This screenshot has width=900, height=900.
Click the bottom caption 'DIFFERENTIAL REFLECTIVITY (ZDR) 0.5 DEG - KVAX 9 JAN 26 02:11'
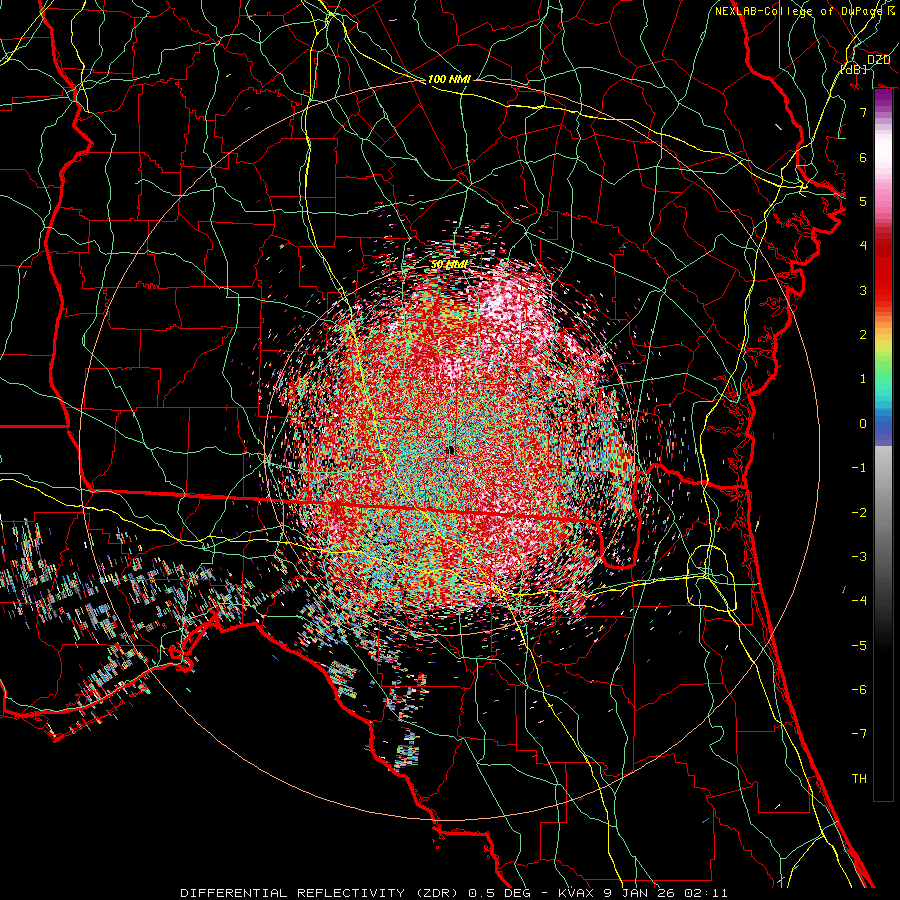(x=453, y=893)
